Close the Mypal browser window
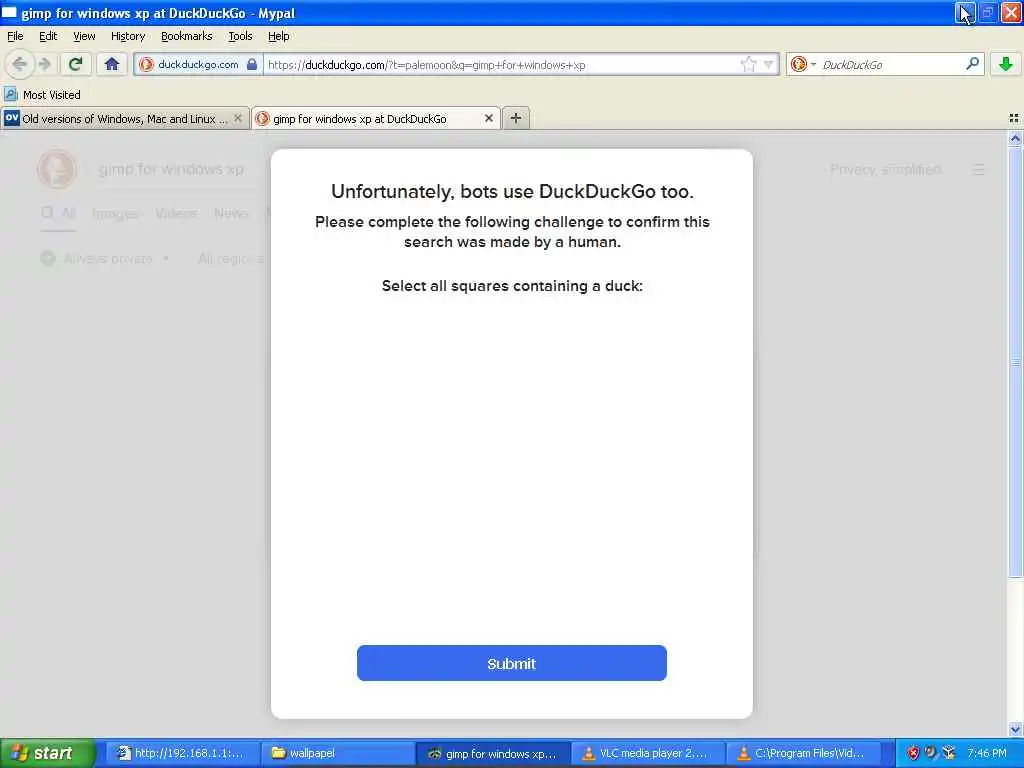 coord(1010,12)
